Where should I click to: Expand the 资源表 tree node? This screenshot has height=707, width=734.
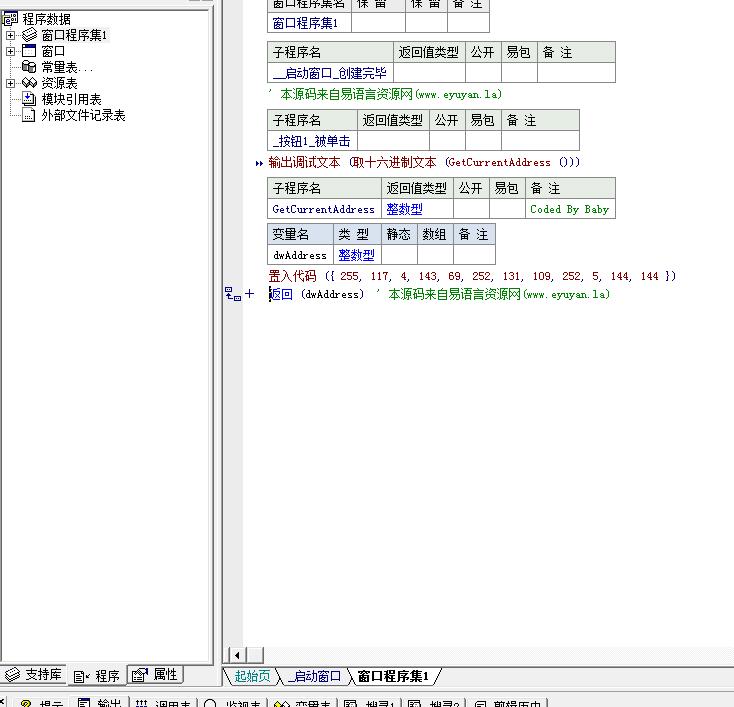pos(10,83)
